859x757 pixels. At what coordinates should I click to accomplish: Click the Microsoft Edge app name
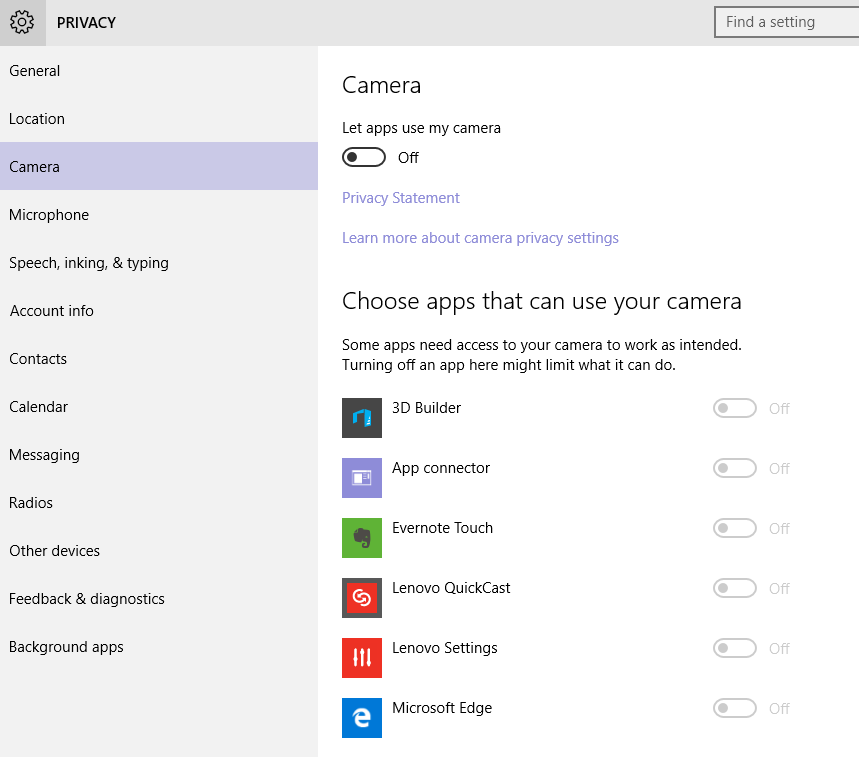[x=442, y=708]
